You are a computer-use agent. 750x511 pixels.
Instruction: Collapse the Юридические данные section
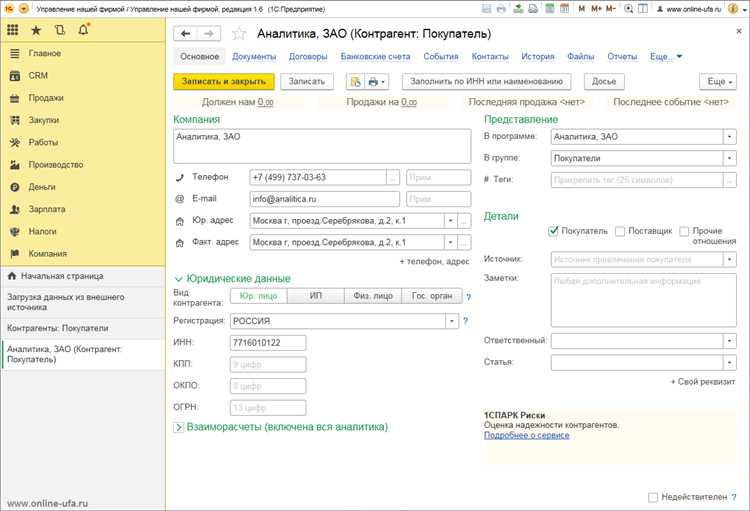pos(178,279)
